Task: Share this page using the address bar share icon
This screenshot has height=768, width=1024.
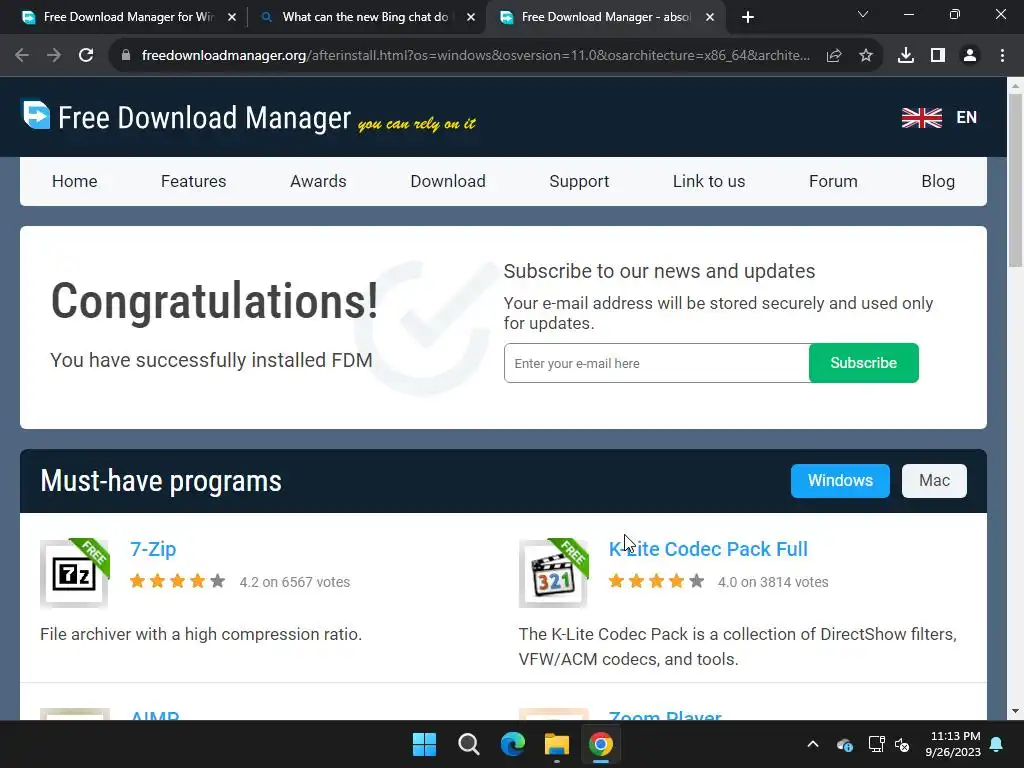Action: [834, 56]
